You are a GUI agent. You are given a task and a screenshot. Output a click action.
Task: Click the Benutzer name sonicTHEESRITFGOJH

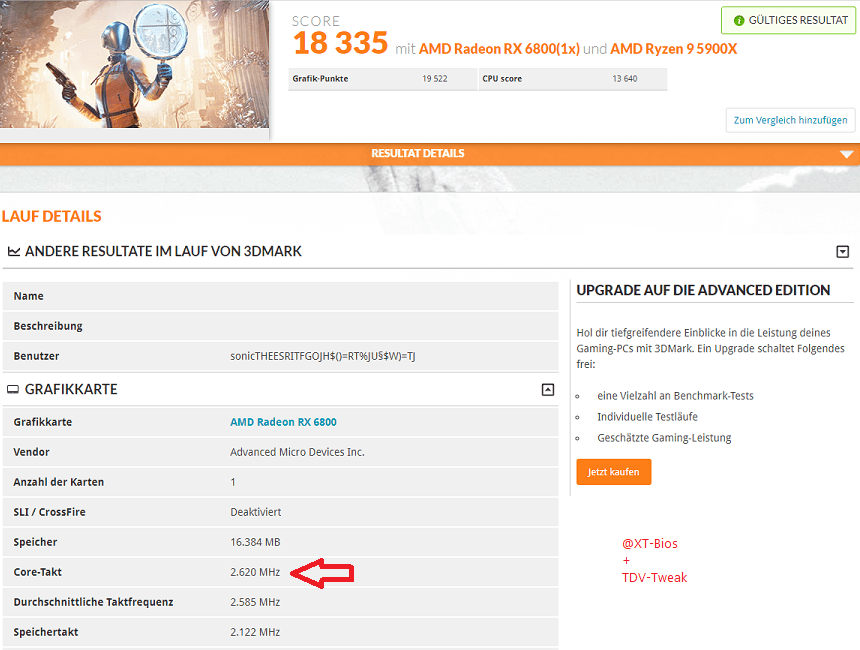coord(322,356)
